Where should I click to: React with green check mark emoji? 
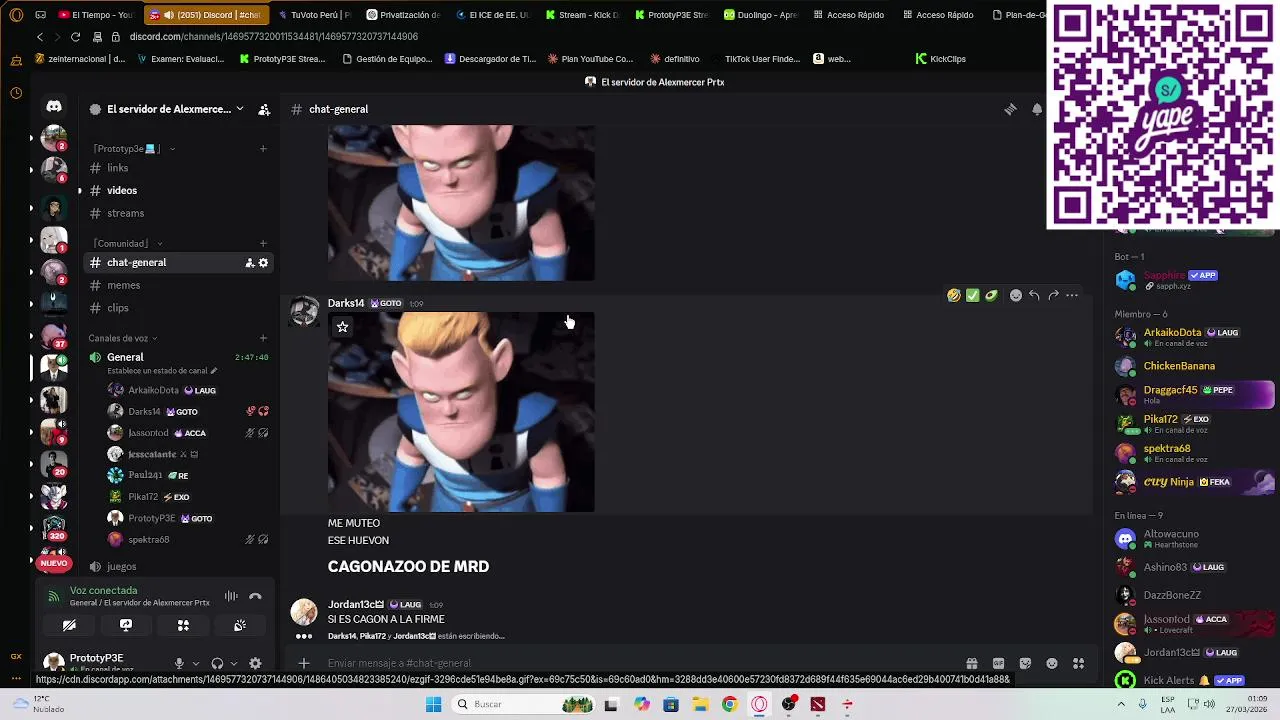972,295
